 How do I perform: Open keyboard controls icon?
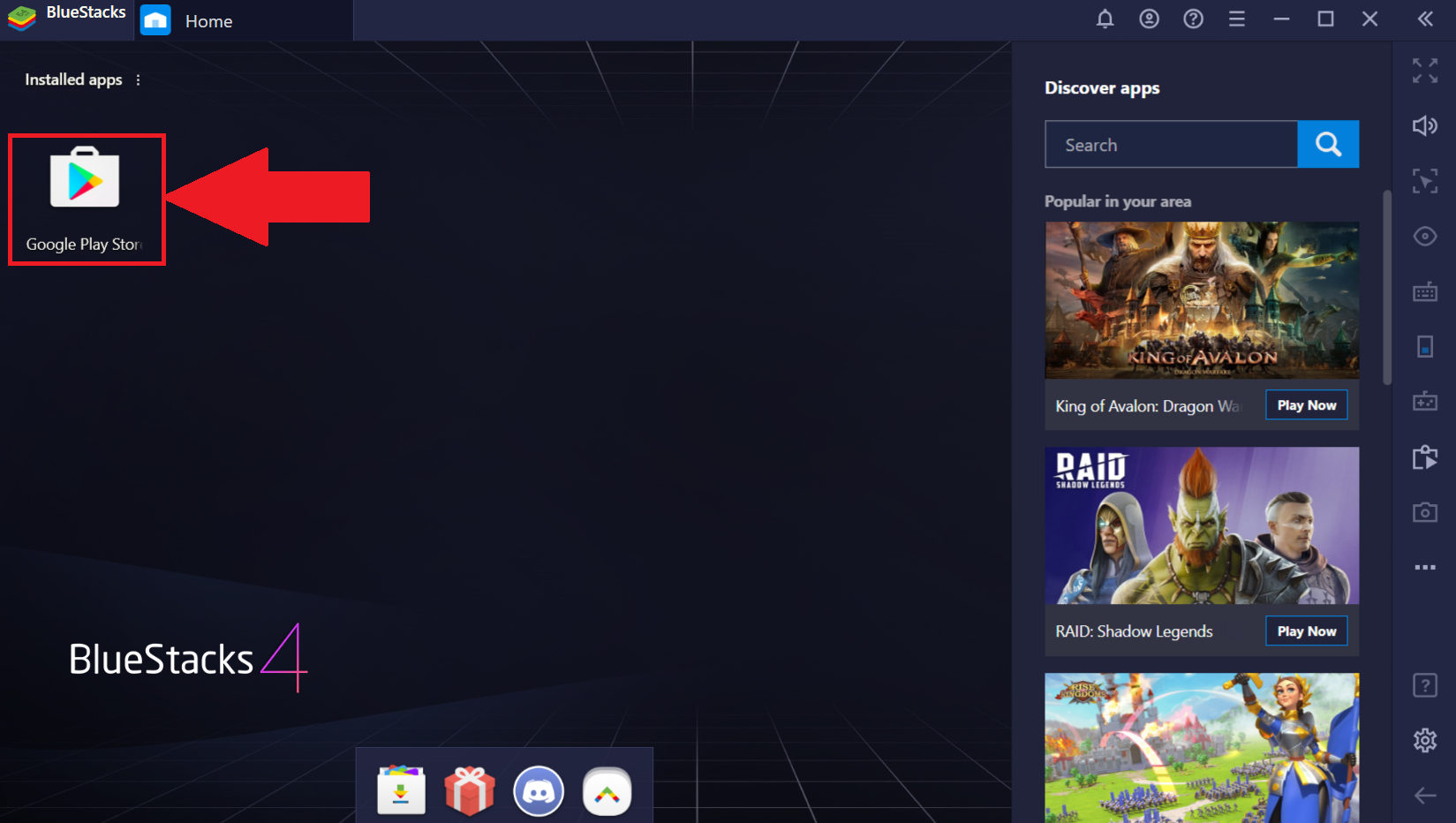pos(1425,291)
